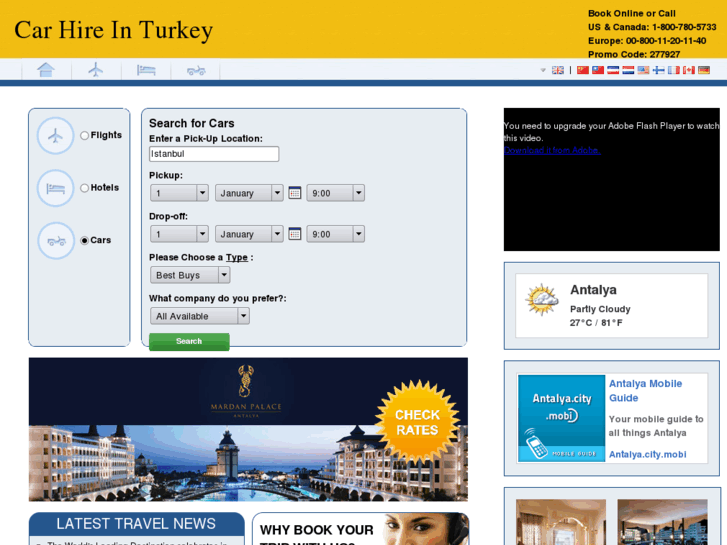
Task: Switch language using the Taiwan flag
Action: coord(598,70)
